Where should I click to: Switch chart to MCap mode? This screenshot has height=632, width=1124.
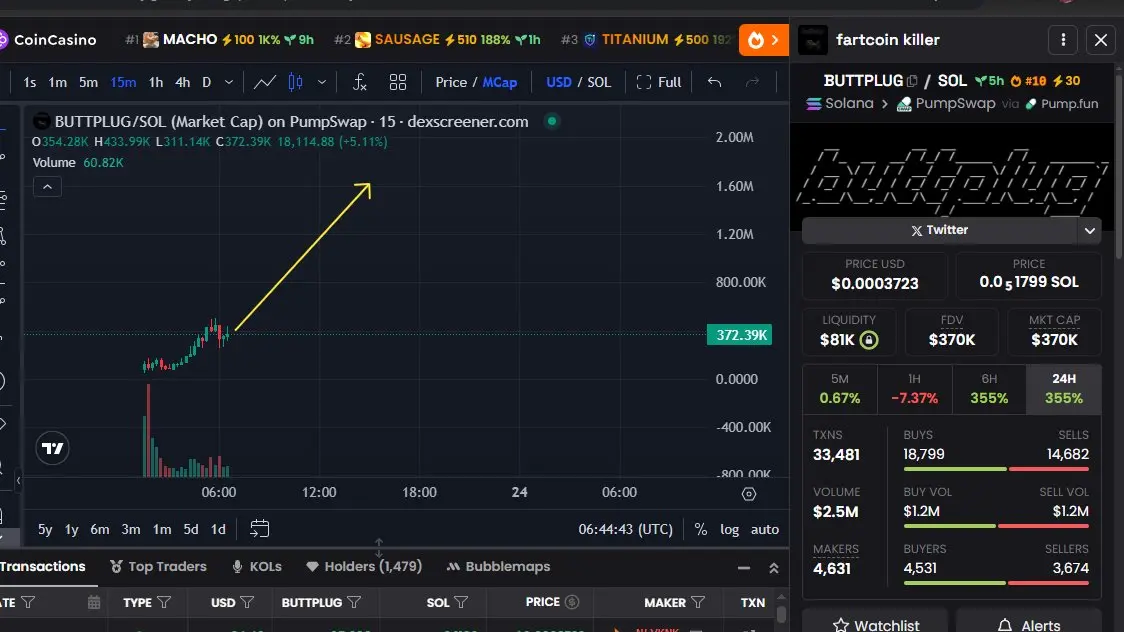point(500,82)
